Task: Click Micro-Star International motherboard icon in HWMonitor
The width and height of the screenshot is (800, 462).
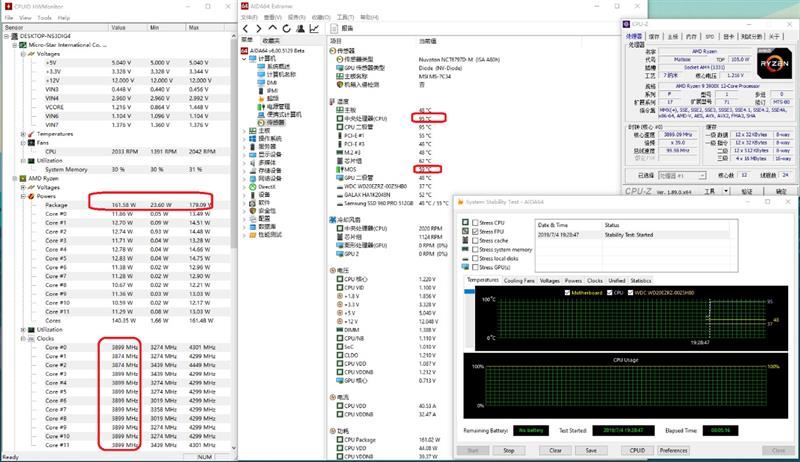Action: [23, 45]
